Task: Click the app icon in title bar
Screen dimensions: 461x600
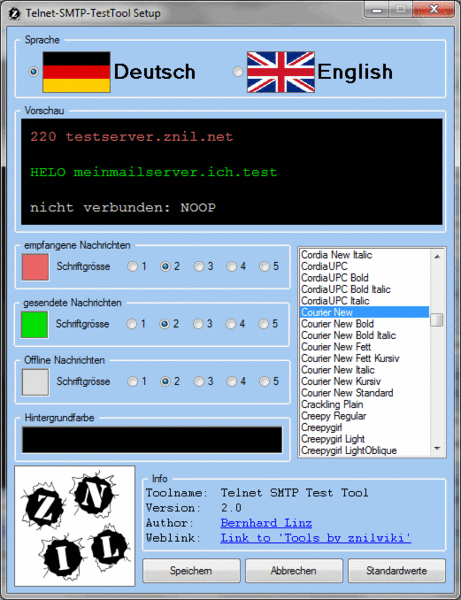Action: coord(14,14)
